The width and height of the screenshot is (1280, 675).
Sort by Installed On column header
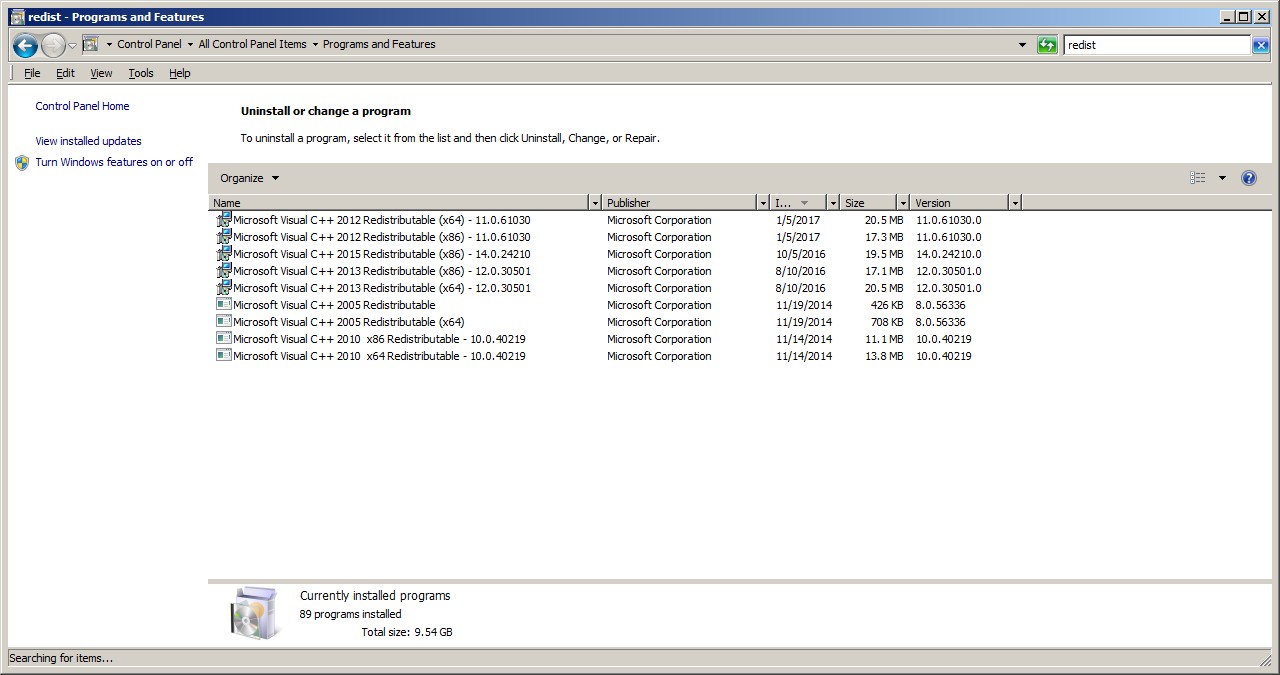[799, 202]
